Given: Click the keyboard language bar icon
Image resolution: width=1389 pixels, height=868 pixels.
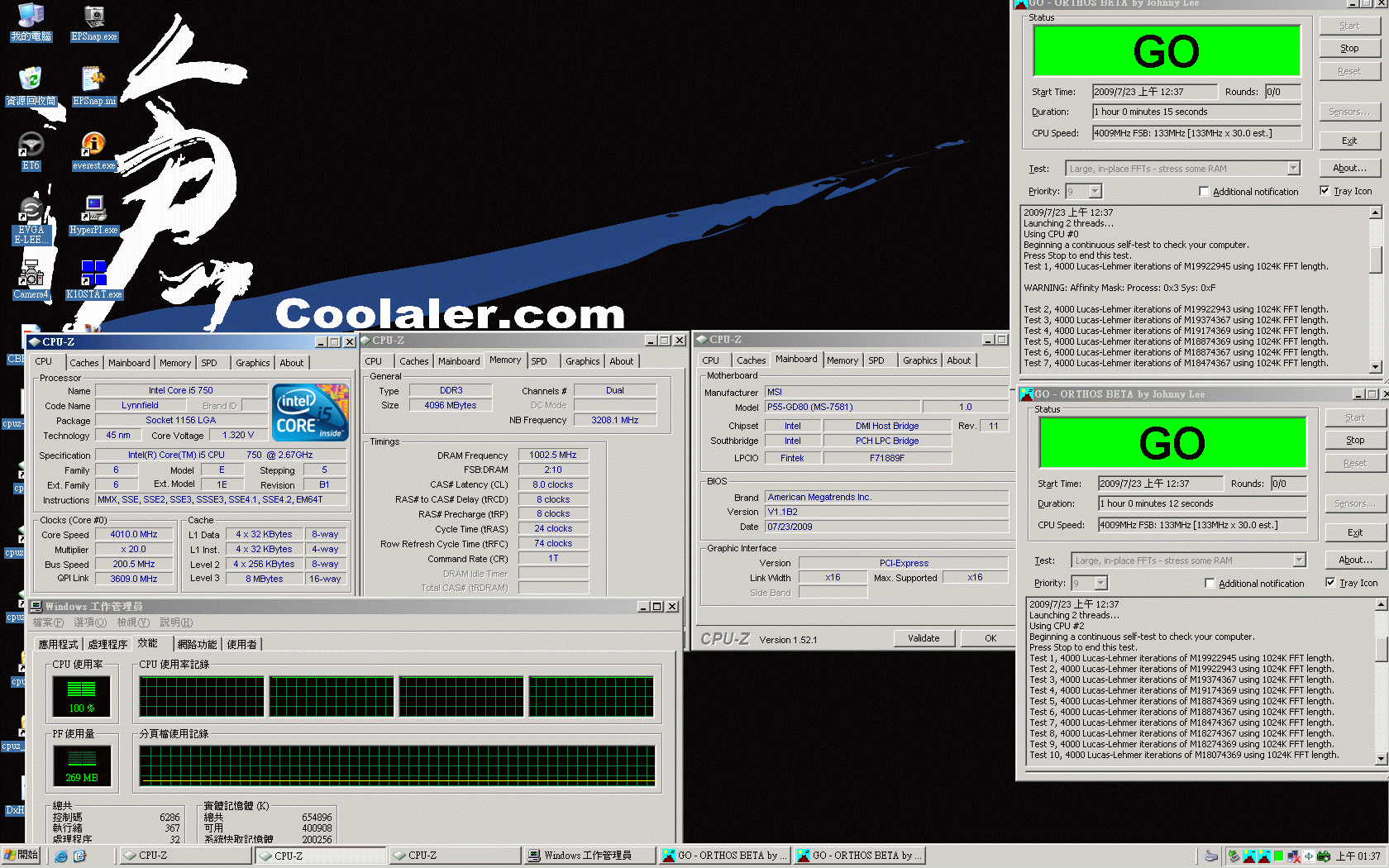Looking at the screenshot, I should click(1211, 856).
